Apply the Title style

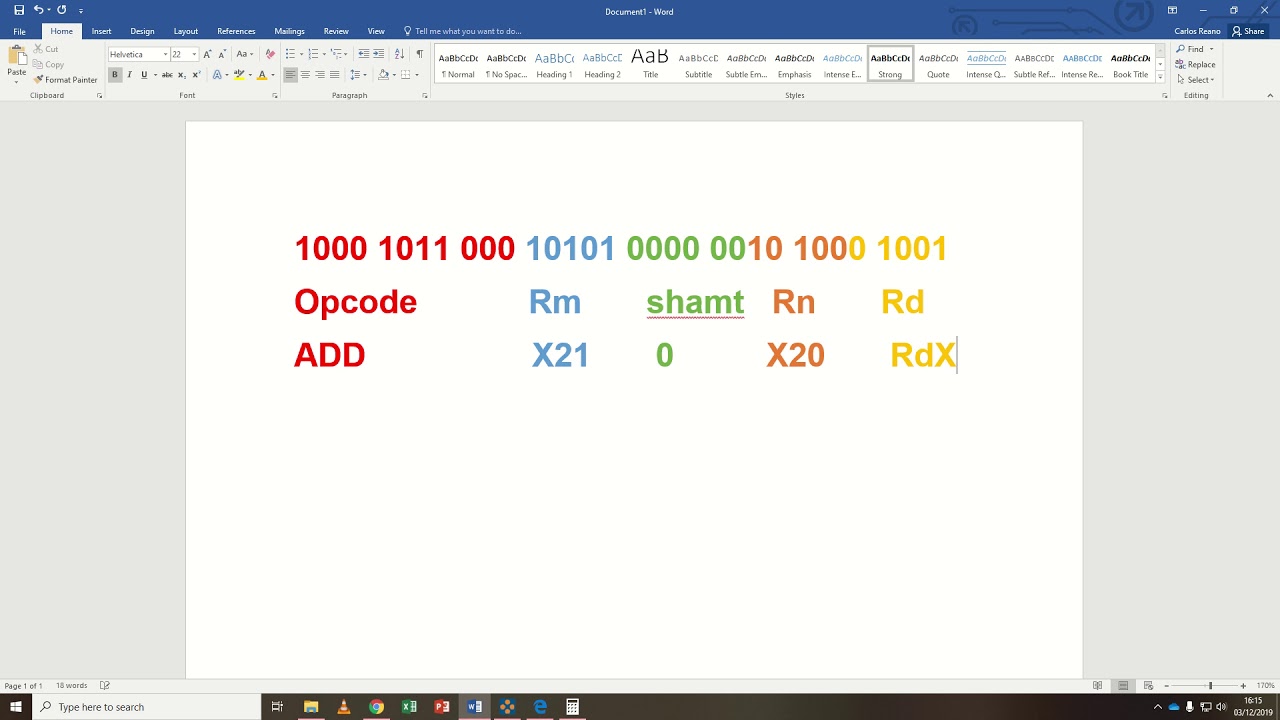650,63
